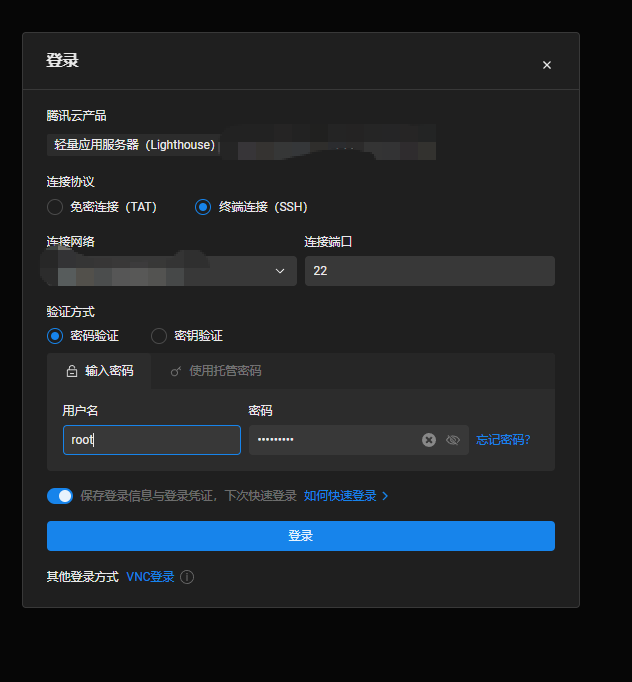
Task: Click the blue 登录 button
Action: click(301, 536)
